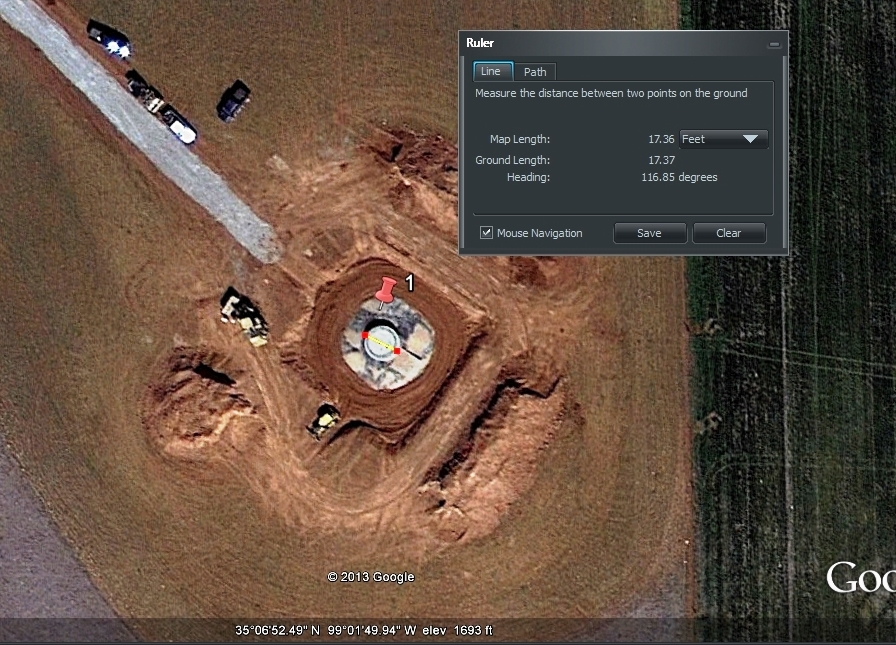Click the Ground Length label
The height and width of the screenshot is (645, 896).
click(x=513, y=161)
